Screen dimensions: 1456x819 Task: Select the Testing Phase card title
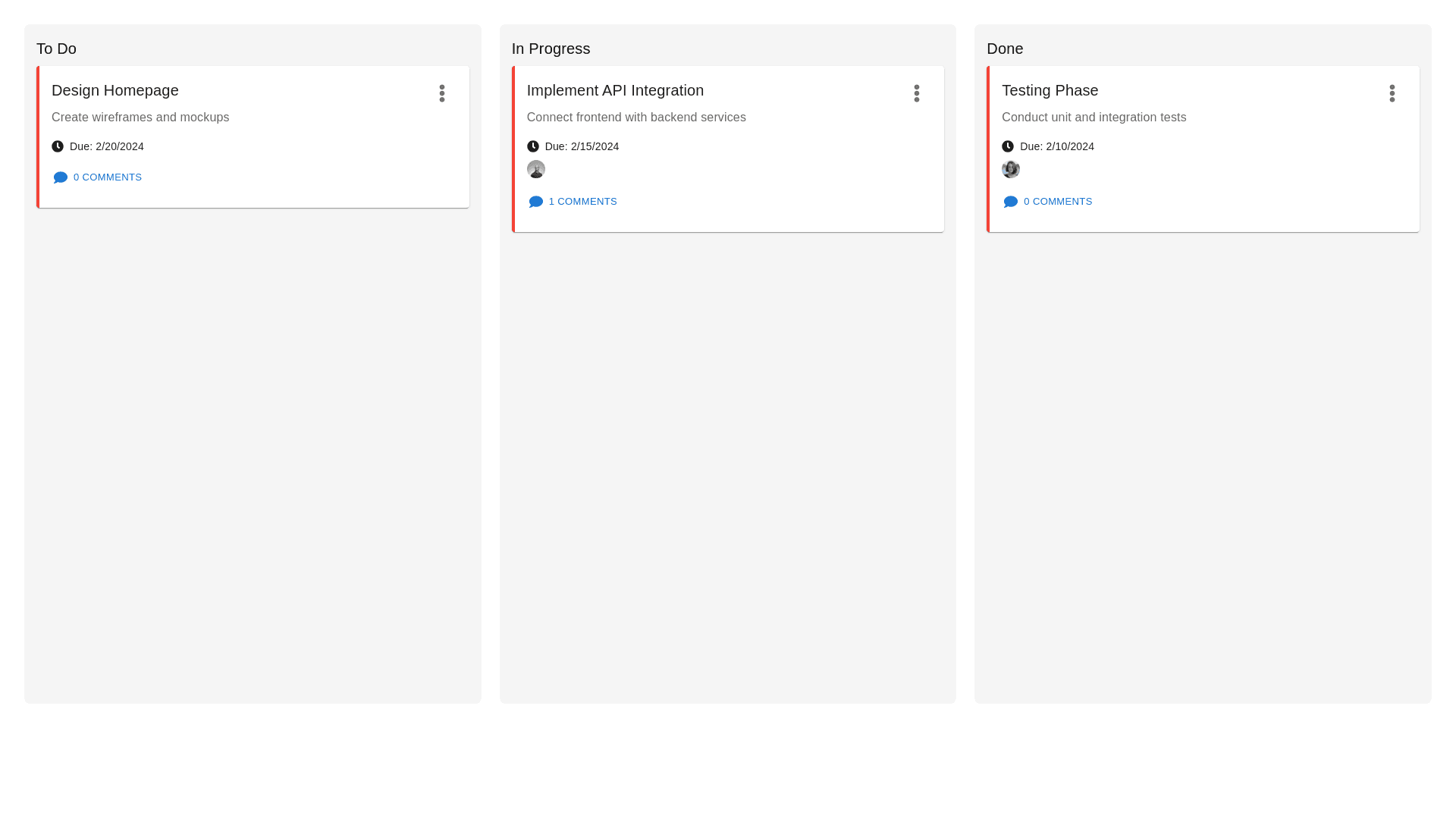tap(1050, 90)
